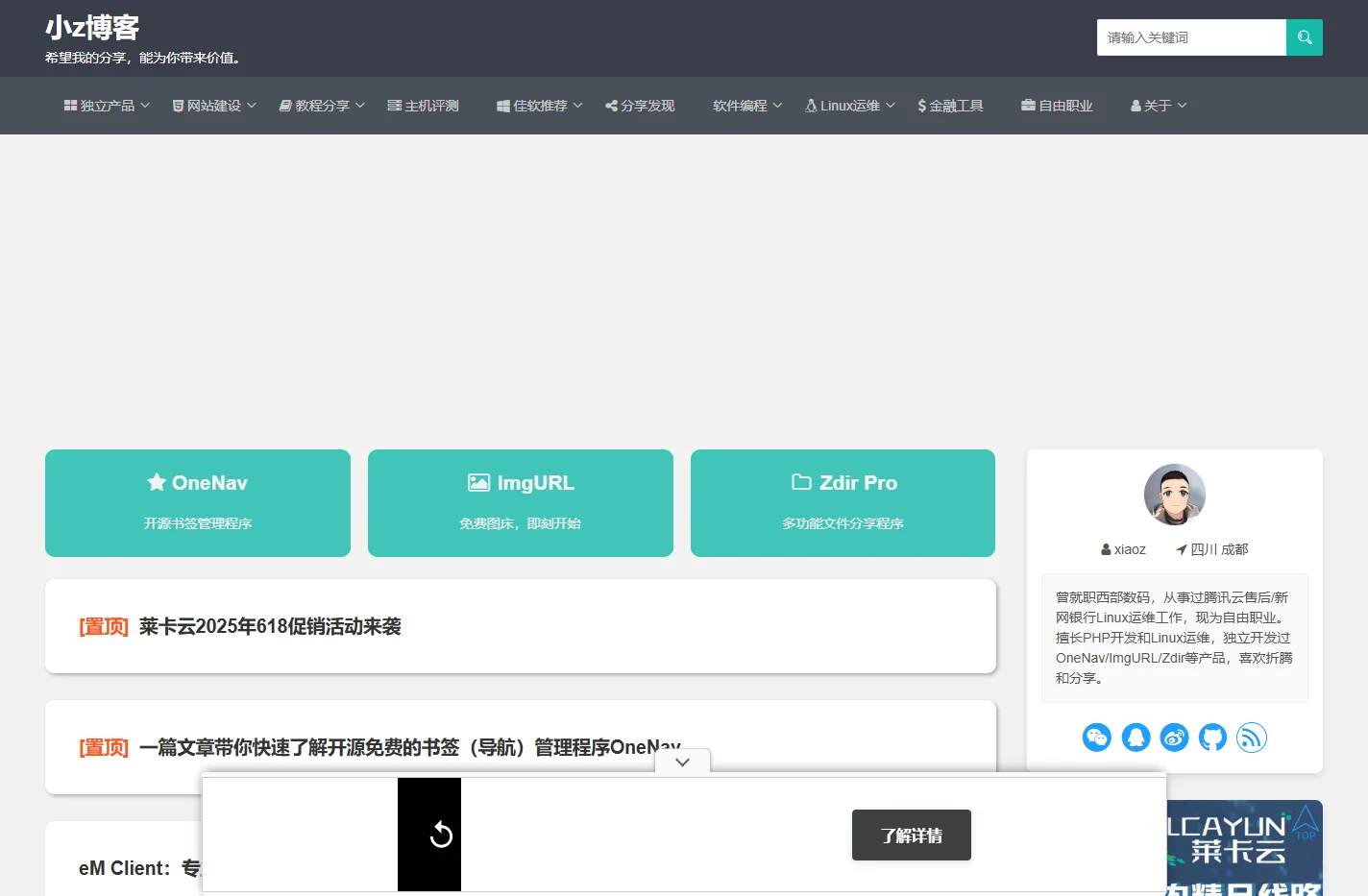Click the folder icon on Zdir Pro card
Viewport: 1368px width, 896px height.
point(801,482)
